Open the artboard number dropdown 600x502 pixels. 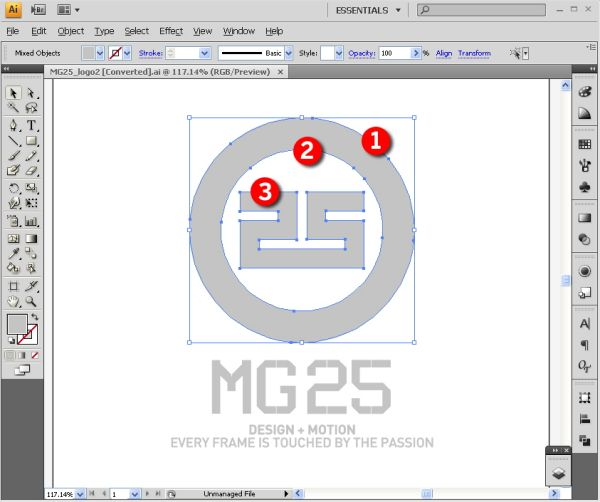[x=134, y=494]
